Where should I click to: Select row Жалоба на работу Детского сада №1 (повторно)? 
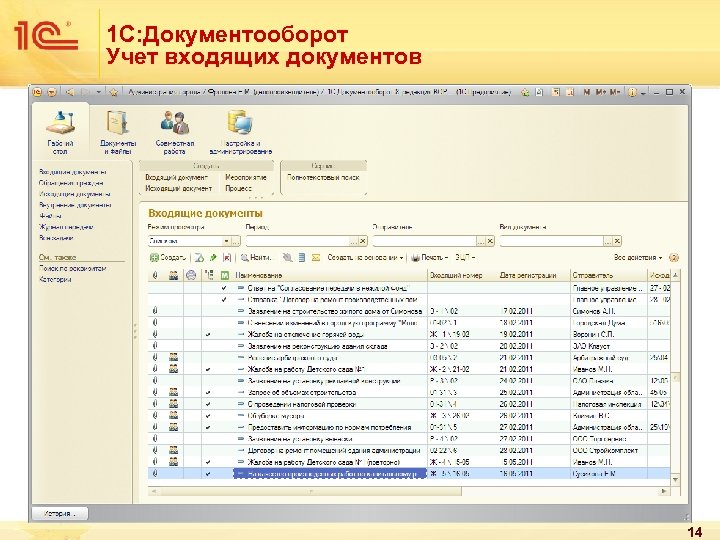point(409,462)
